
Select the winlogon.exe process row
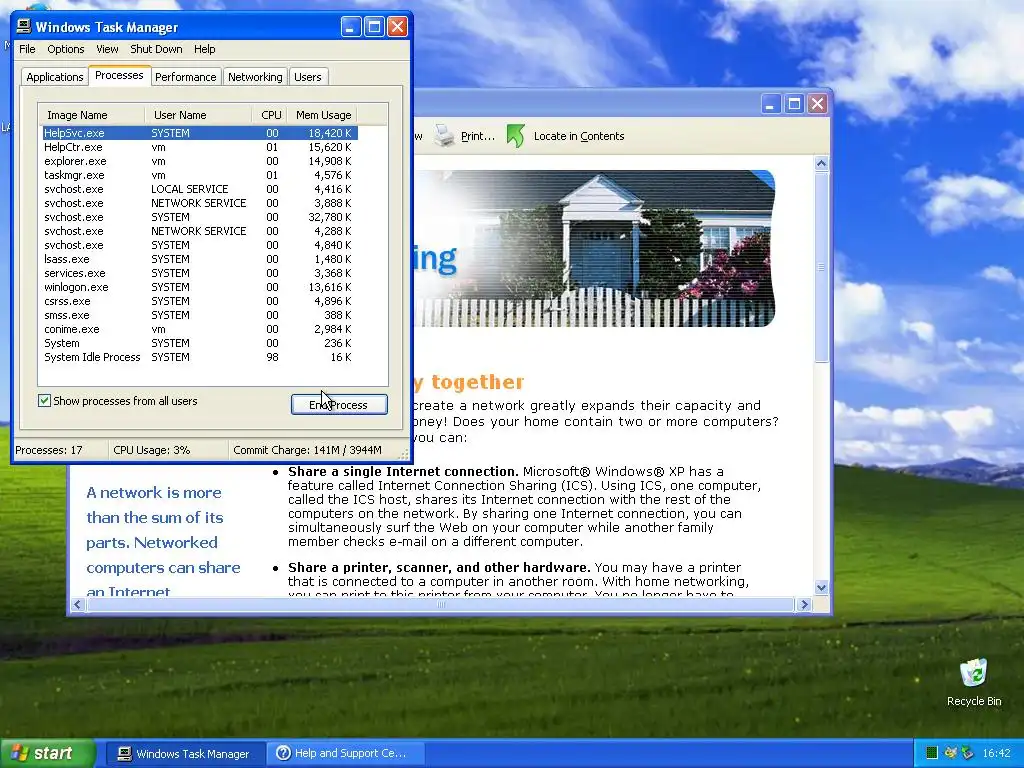(200, 287)
